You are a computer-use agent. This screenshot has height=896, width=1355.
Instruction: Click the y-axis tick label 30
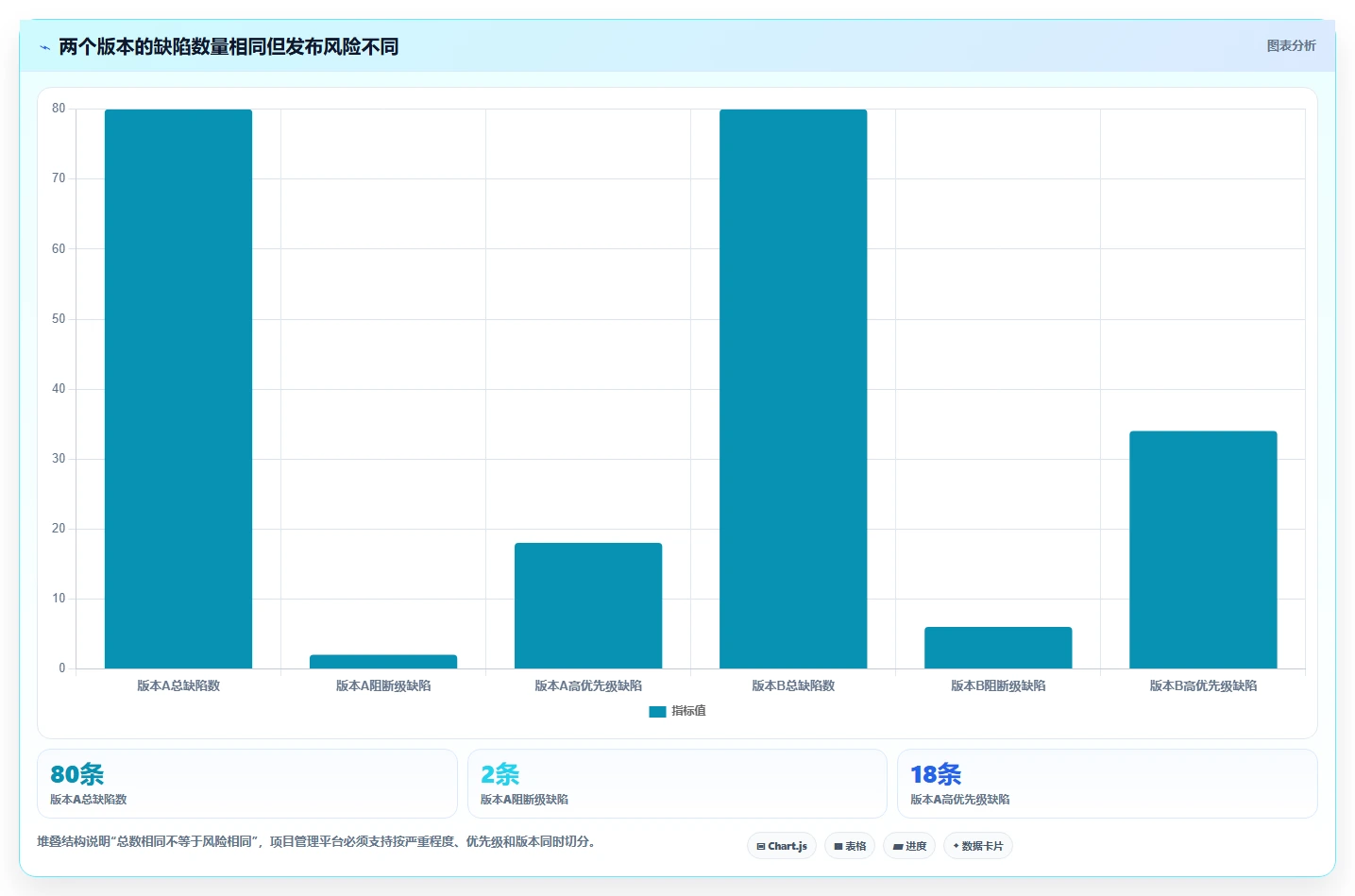click(x=59, y=459)
